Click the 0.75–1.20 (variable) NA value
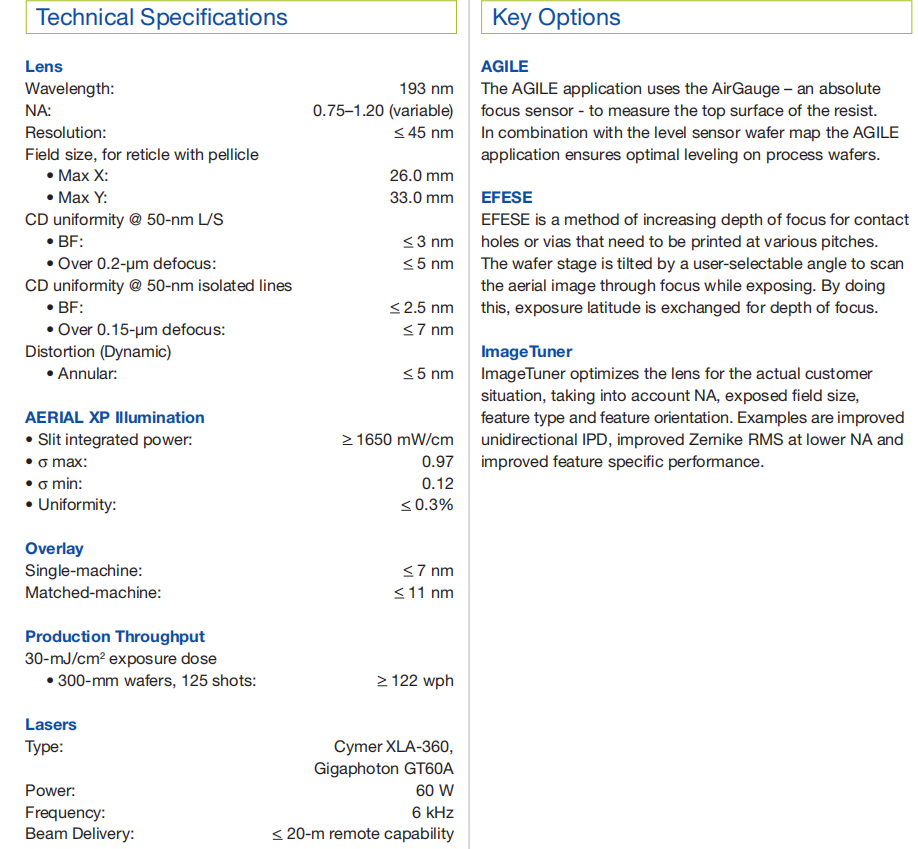918x849 pixels. (383, 110)
